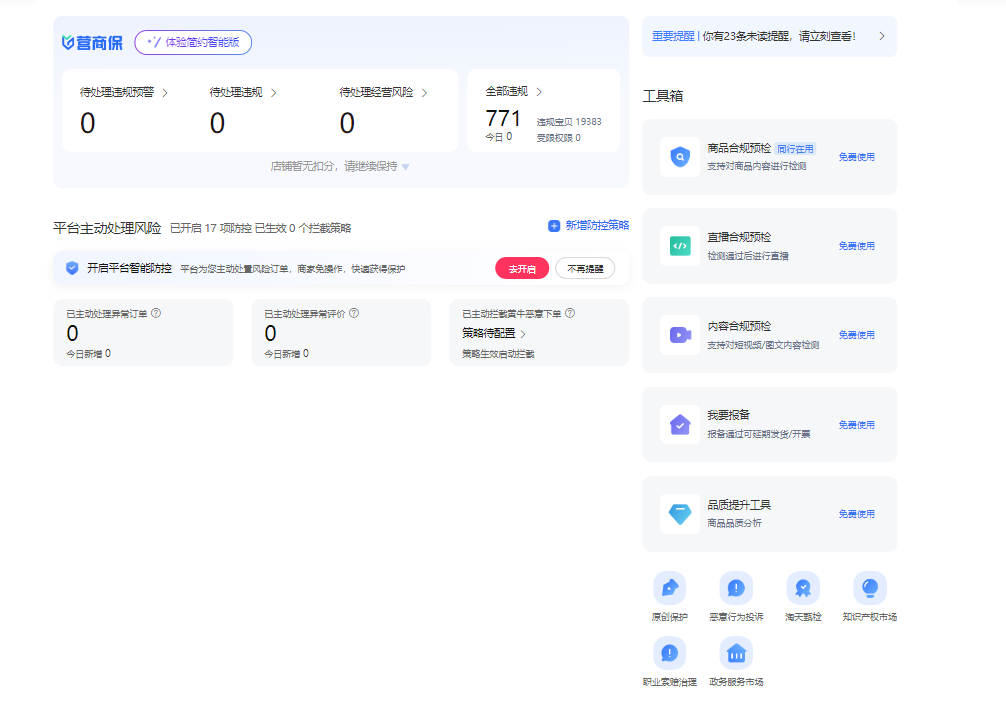The width and height of the screenshot is (1006, 711).
Task: Open the 重要提醒 unread notification banner
Action: pyautogui.click(x=768, y=36)
